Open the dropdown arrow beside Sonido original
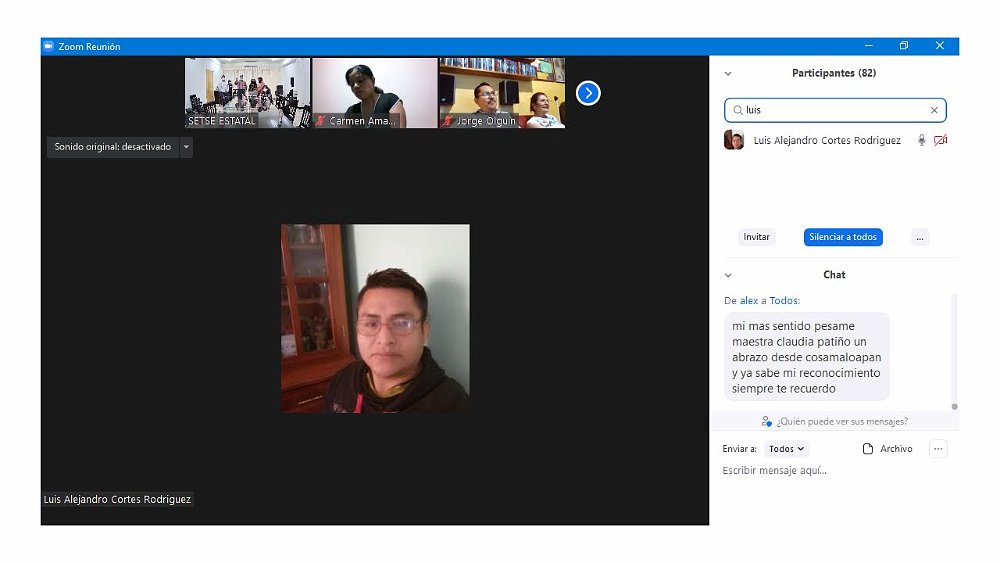1000x563 pixels. [186, 147]
